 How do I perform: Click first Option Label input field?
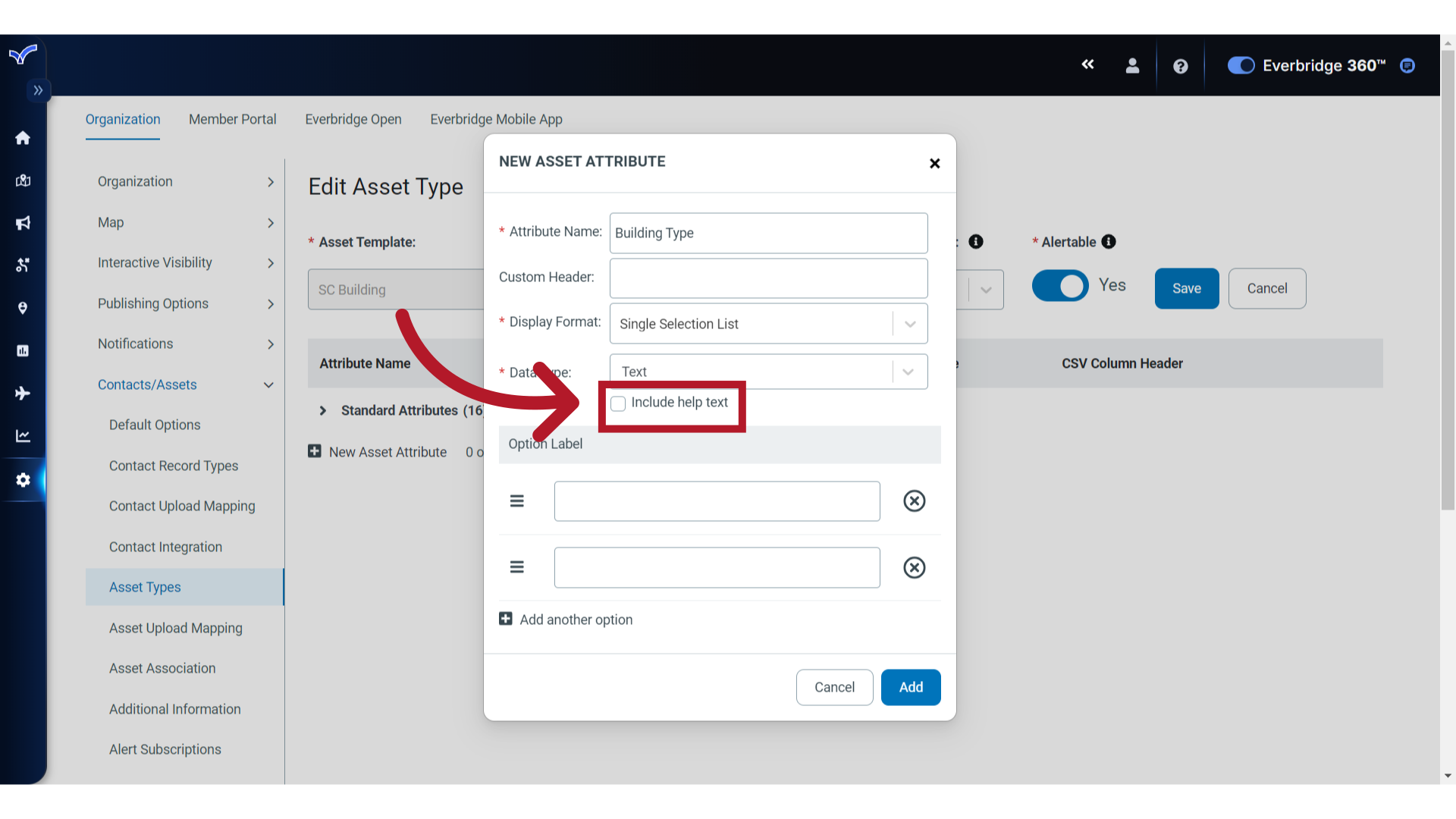pos(717,501)
